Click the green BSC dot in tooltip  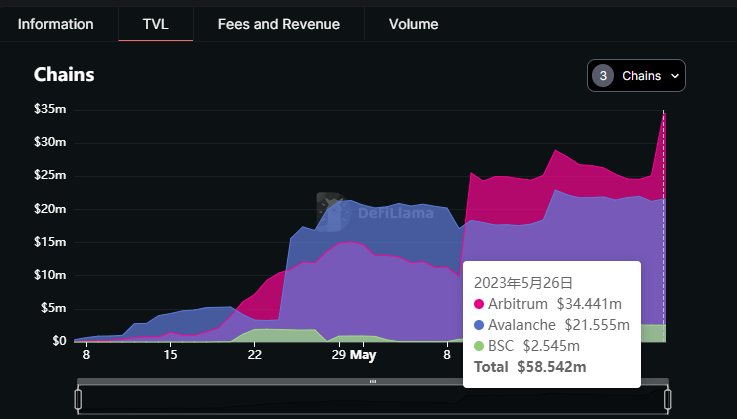(x=479, y=346)
